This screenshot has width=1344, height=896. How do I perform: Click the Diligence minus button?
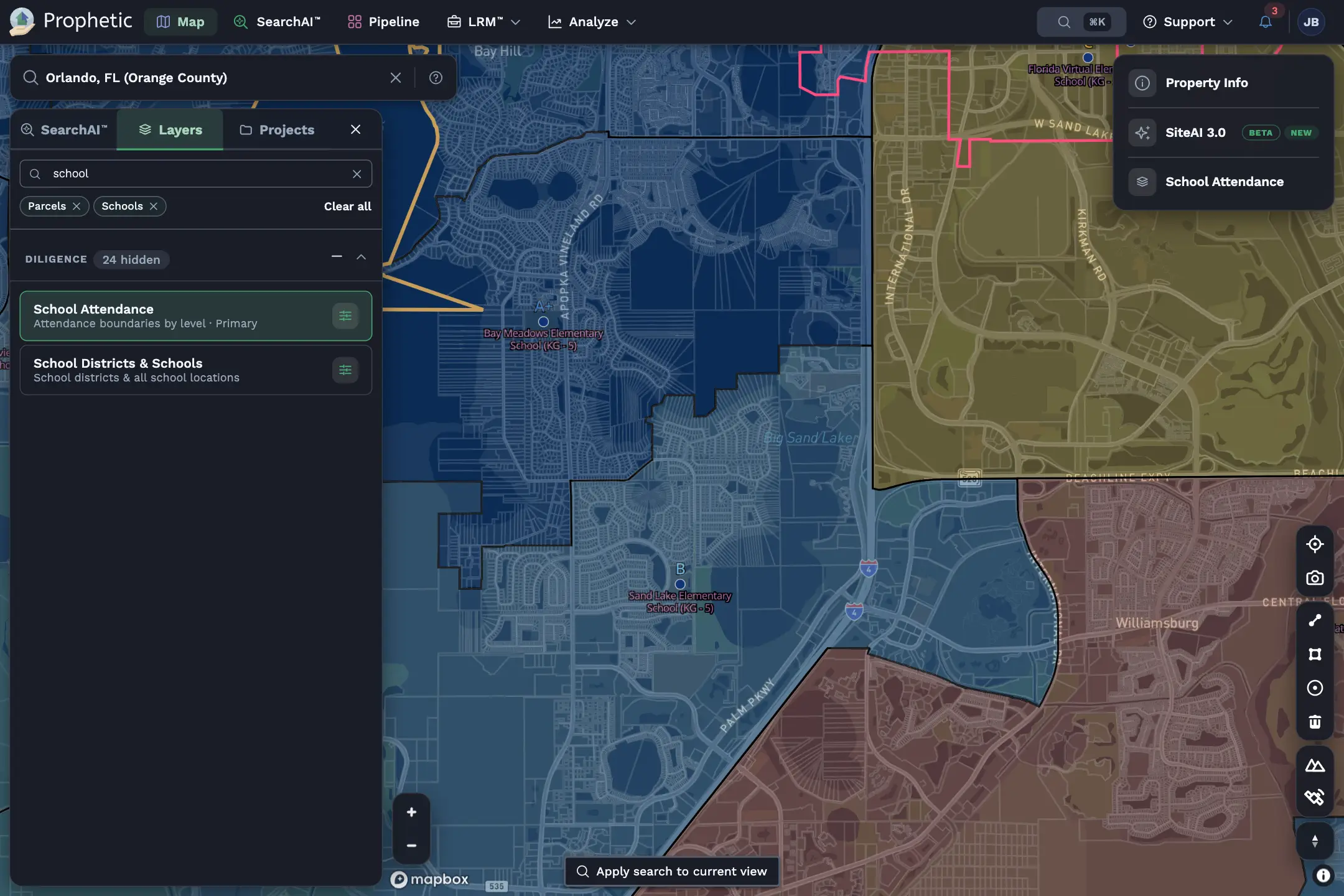pos(337,257)
